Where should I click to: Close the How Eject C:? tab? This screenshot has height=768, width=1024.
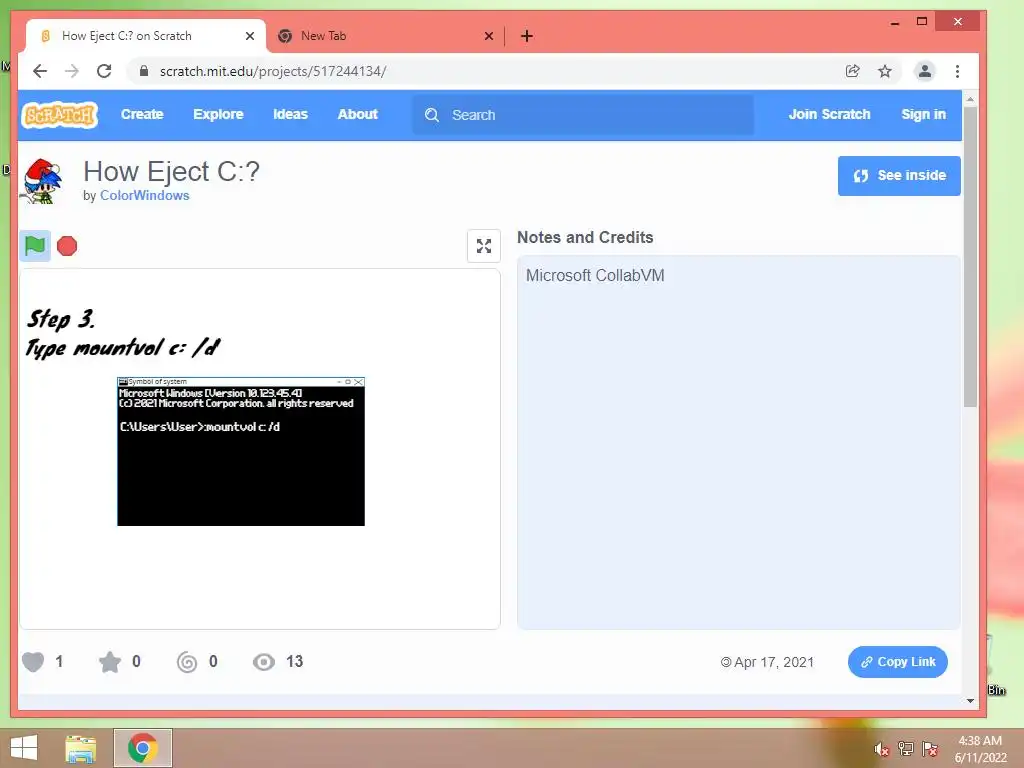249,37
